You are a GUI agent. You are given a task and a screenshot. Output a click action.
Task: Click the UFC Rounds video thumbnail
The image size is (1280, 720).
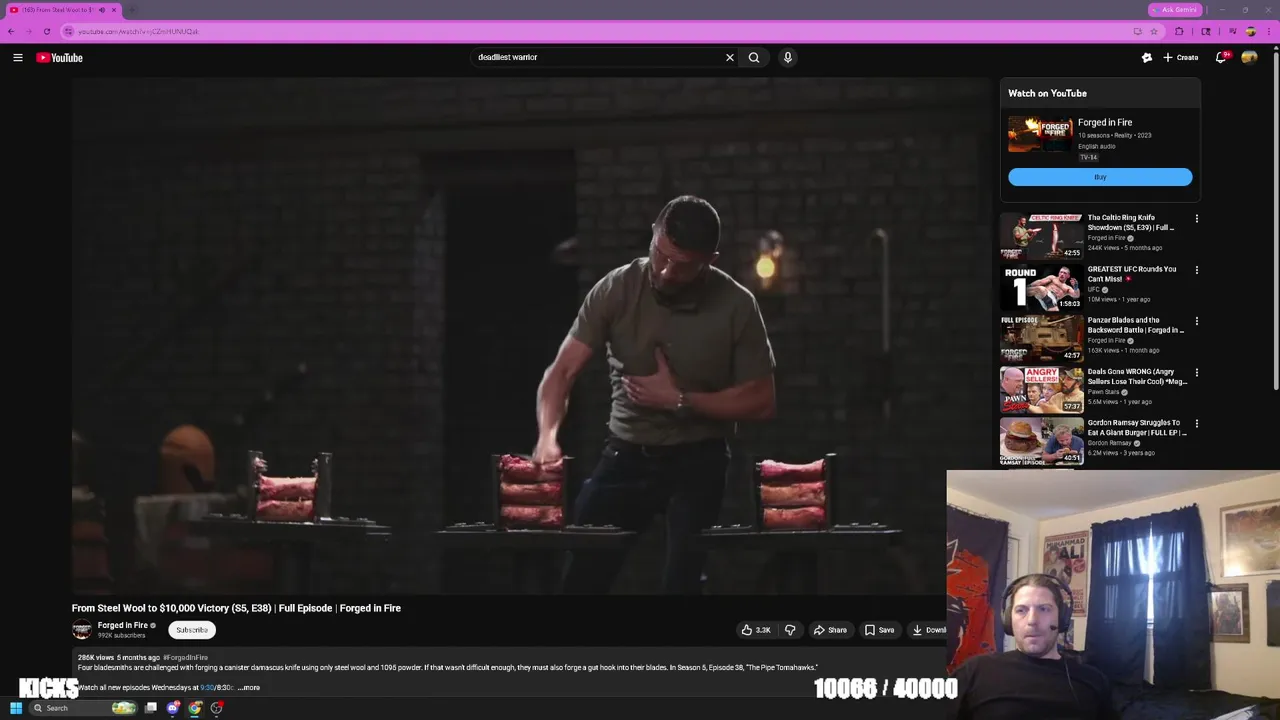coord(1041,287)
